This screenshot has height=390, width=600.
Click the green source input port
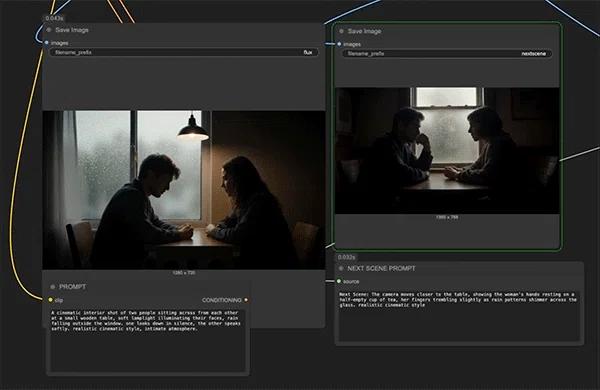point(339,282)
